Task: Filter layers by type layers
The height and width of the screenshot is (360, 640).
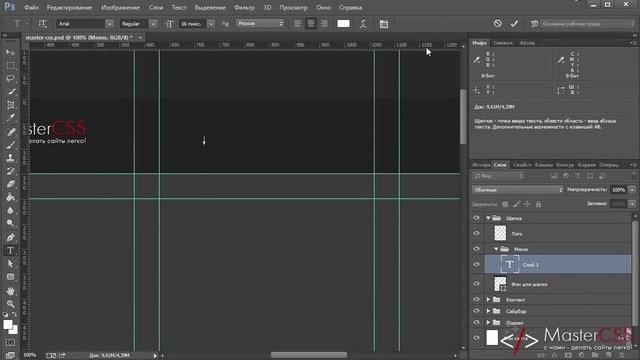Action: [x=578, y=176]
